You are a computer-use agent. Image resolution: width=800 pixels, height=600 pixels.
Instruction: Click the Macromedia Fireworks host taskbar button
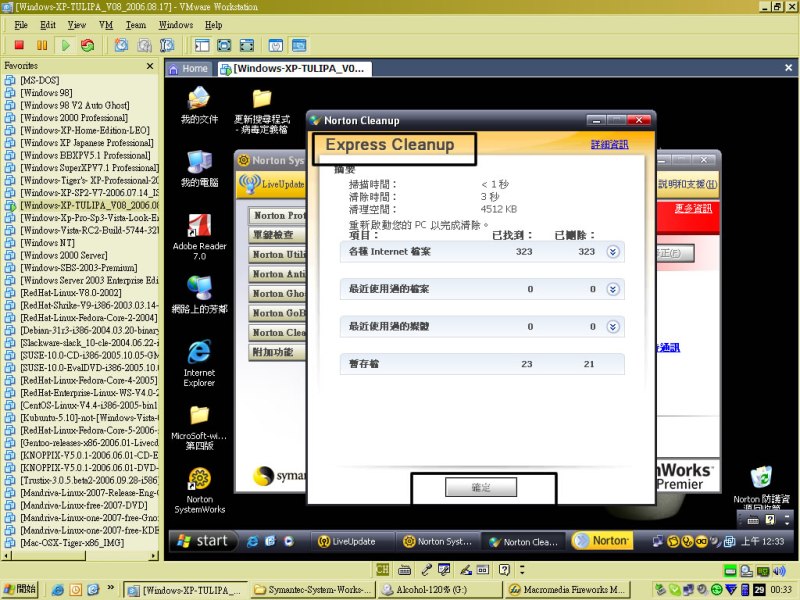pyautogui.click(x=566, y=590)
